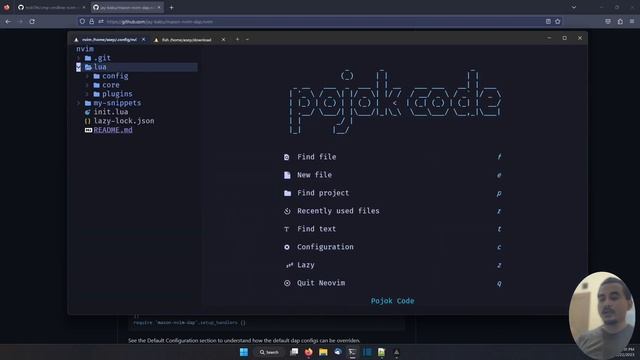Open Configuration via its gear icon
Screen dimensions: 640x360
287,247
